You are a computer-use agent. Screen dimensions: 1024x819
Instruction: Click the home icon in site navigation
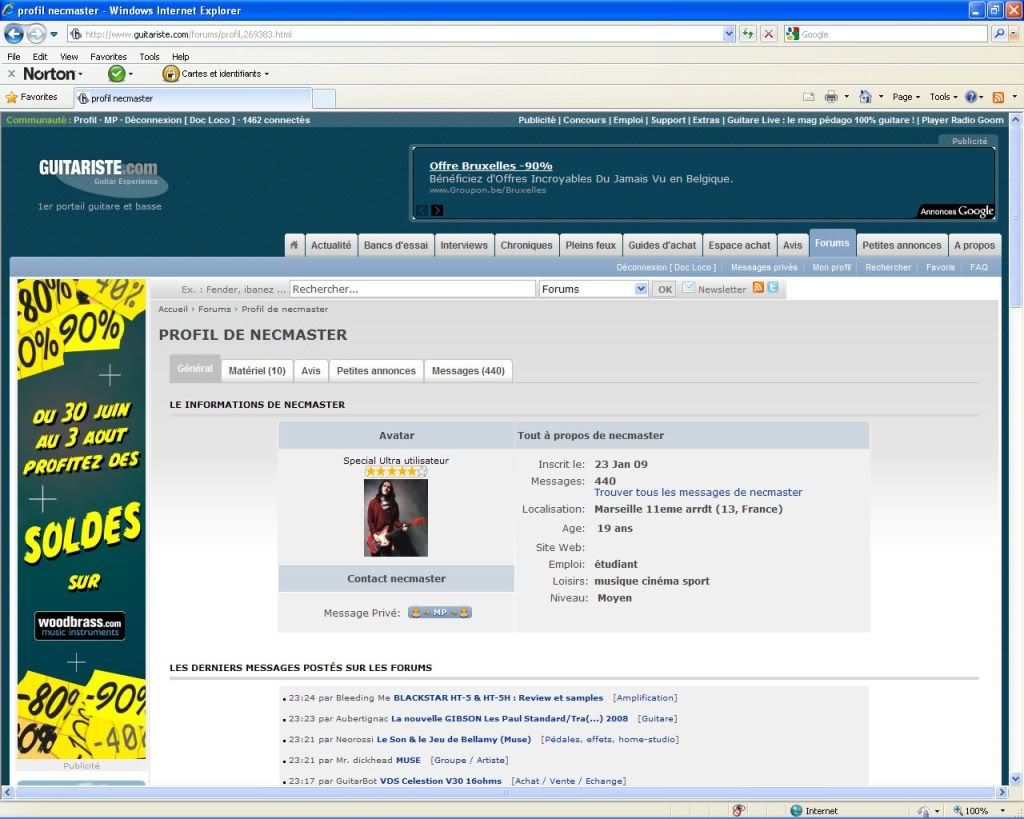tap(294, 245)
